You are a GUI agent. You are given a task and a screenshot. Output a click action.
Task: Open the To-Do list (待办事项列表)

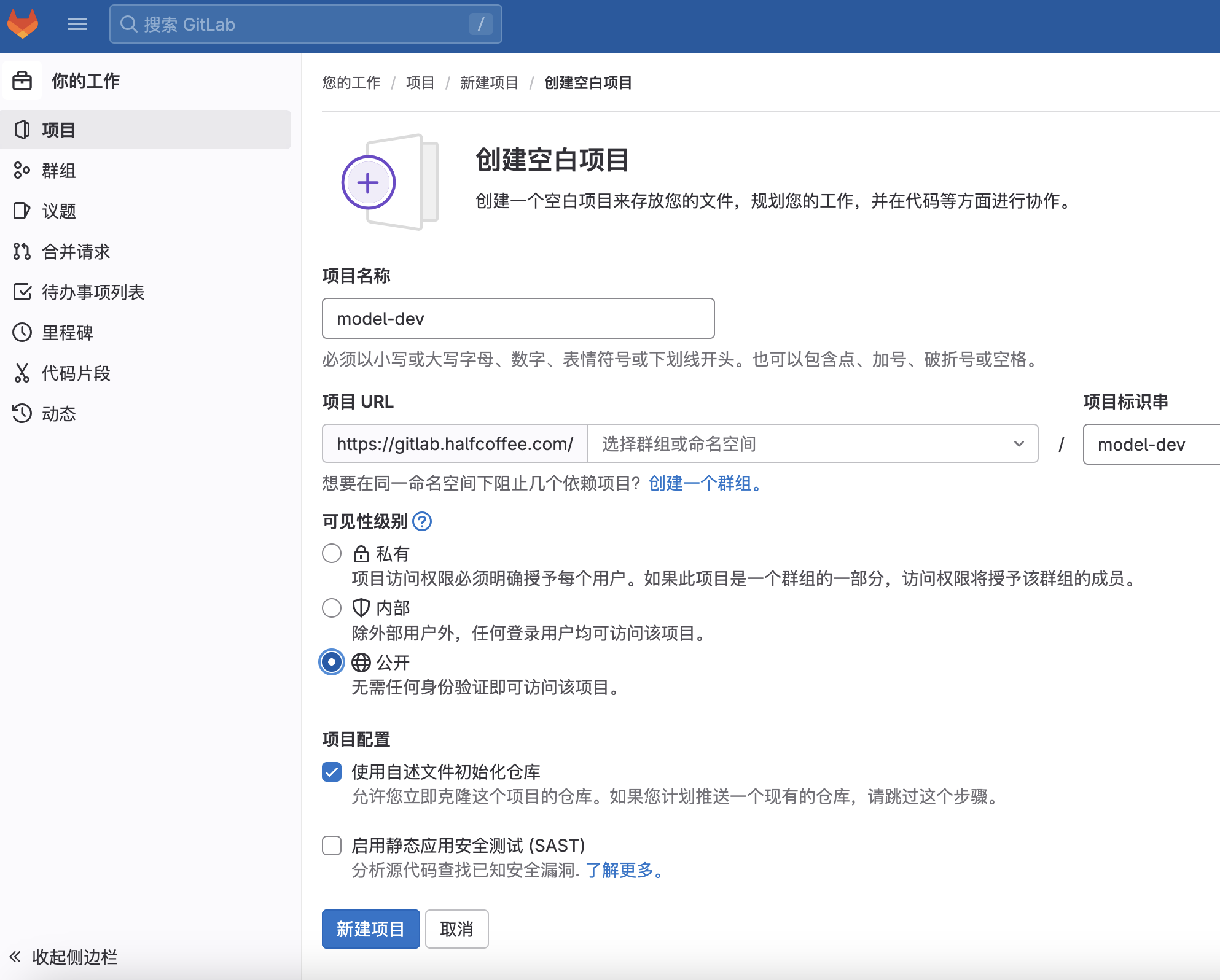[93, 292]
